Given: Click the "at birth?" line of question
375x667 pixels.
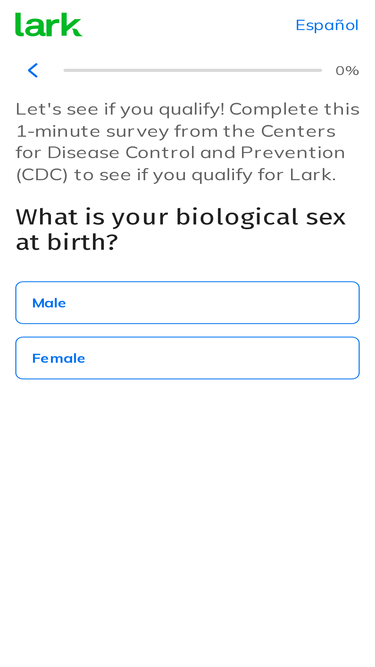Looking at the screenshot, I should click(67, 242).
